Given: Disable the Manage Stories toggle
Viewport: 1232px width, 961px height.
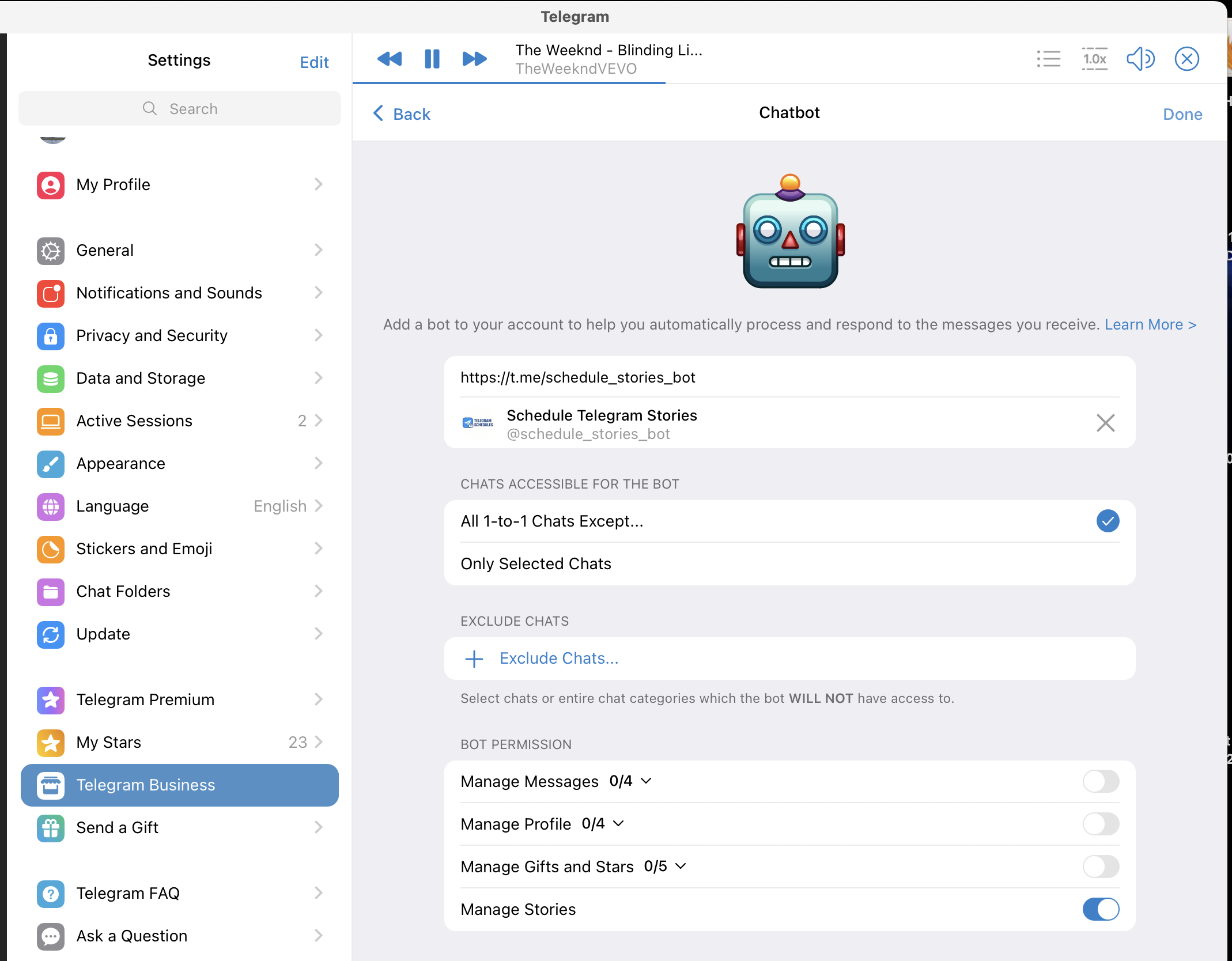Looking at the screenshot, I should click(x=1101, y=910).
